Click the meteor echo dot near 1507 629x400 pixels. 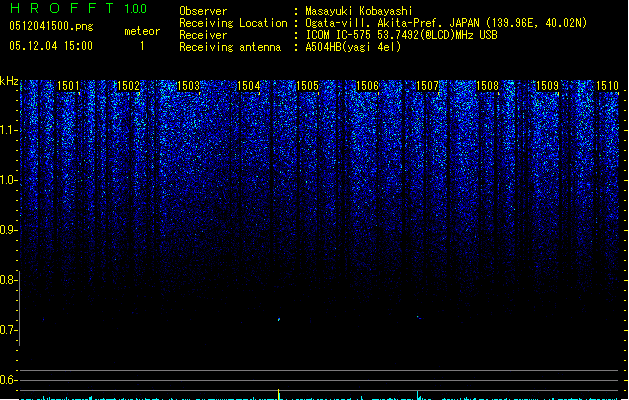418,317
